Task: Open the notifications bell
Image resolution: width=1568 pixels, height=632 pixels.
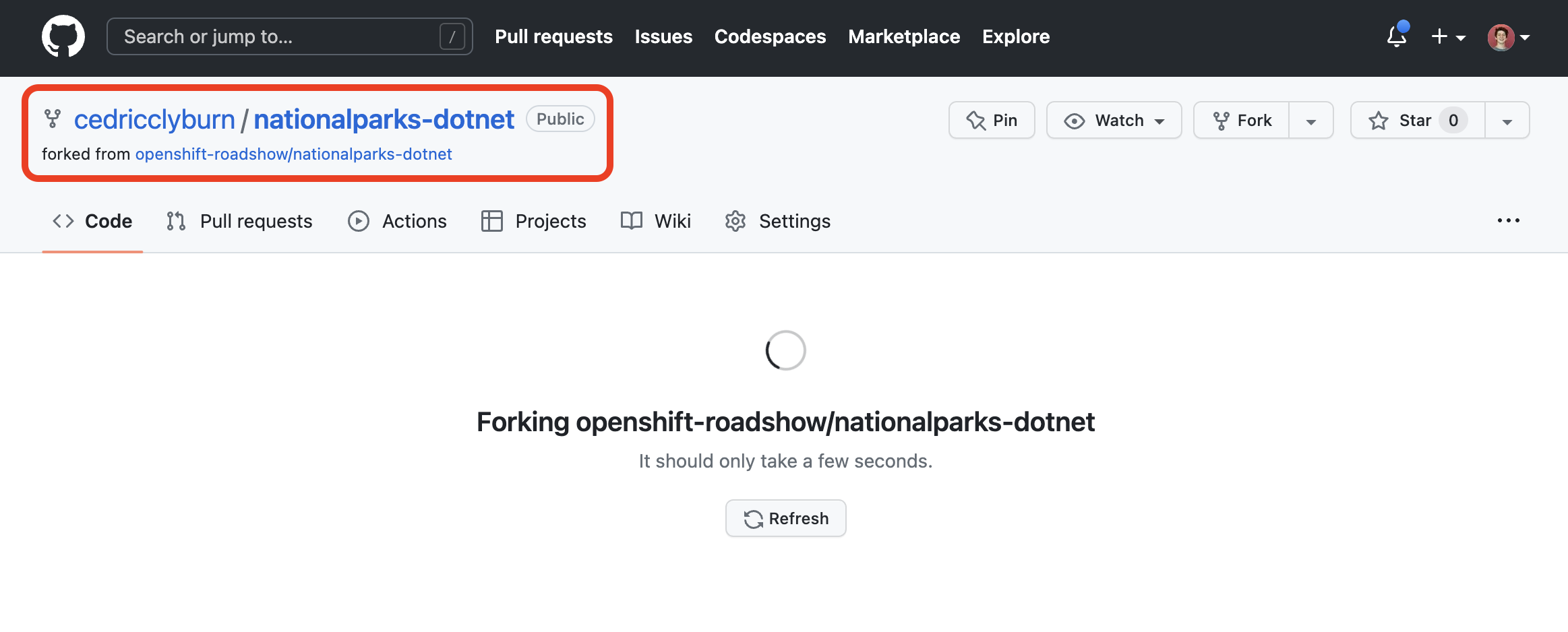Action: [x=1397, y=35]
